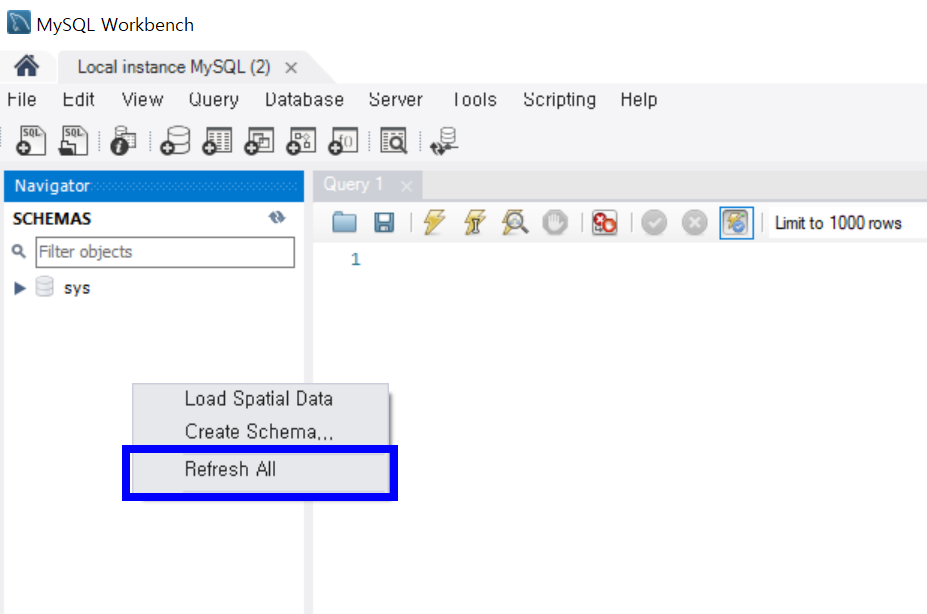
Task: Open a SQL script file
Action: [x=73, y=141]
